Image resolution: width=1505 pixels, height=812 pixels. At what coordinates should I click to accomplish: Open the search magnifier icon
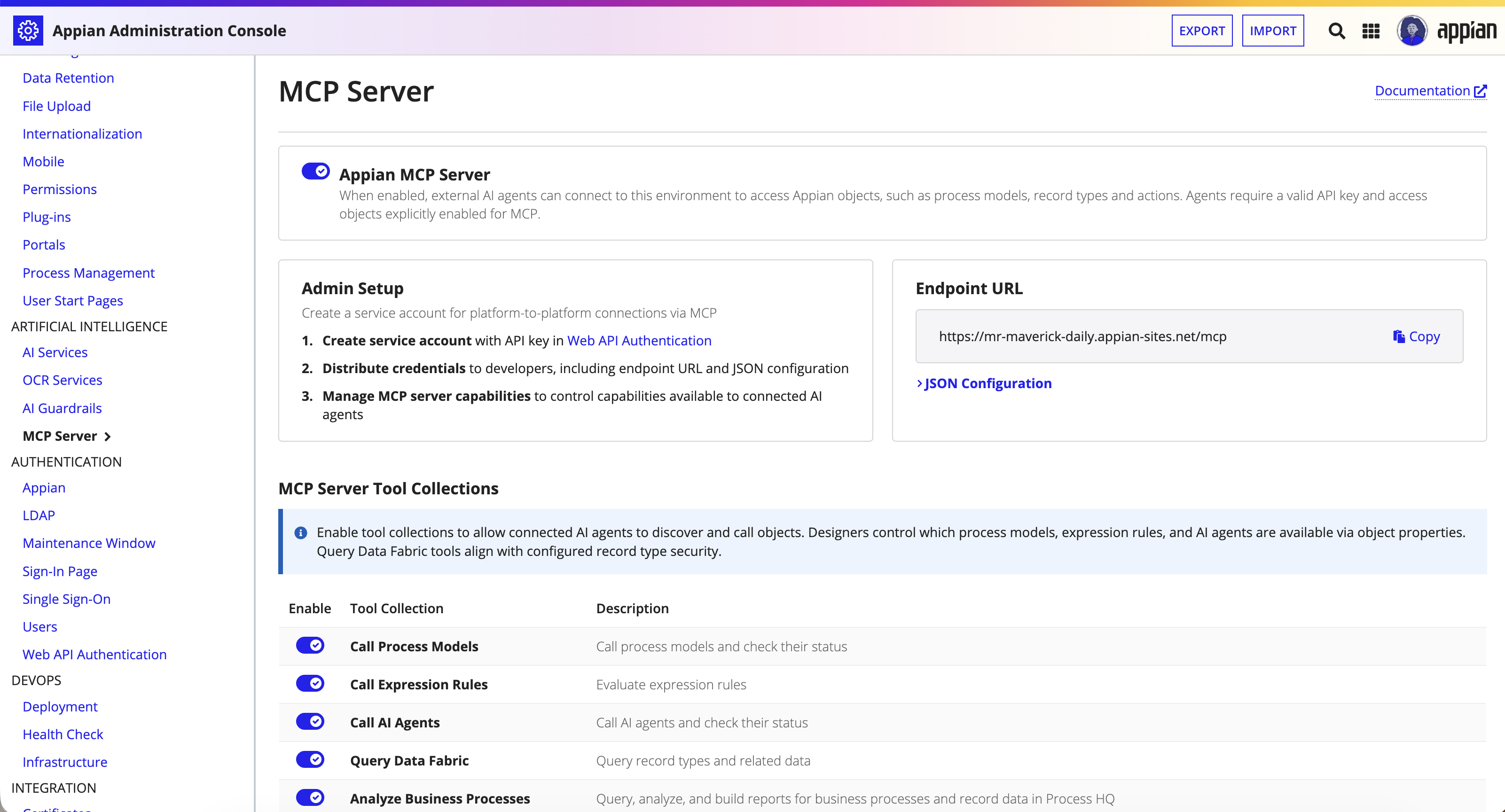[x=1336, y=31]
